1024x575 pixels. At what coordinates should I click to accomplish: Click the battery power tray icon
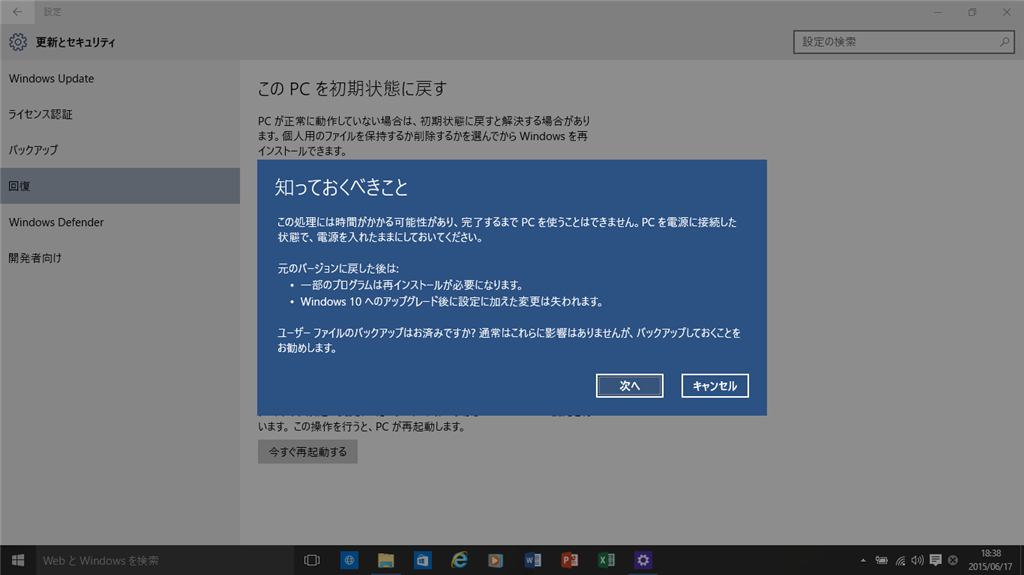click(x=882, y=560)
